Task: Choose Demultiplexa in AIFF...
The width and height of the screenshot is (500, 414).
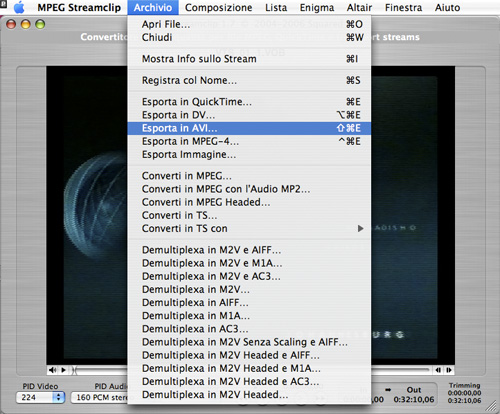Action: point(249,303)
